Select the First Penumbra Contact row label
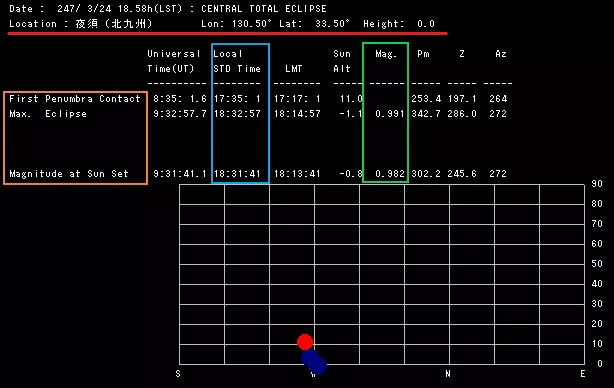The image size is (614, 388). 74,99
